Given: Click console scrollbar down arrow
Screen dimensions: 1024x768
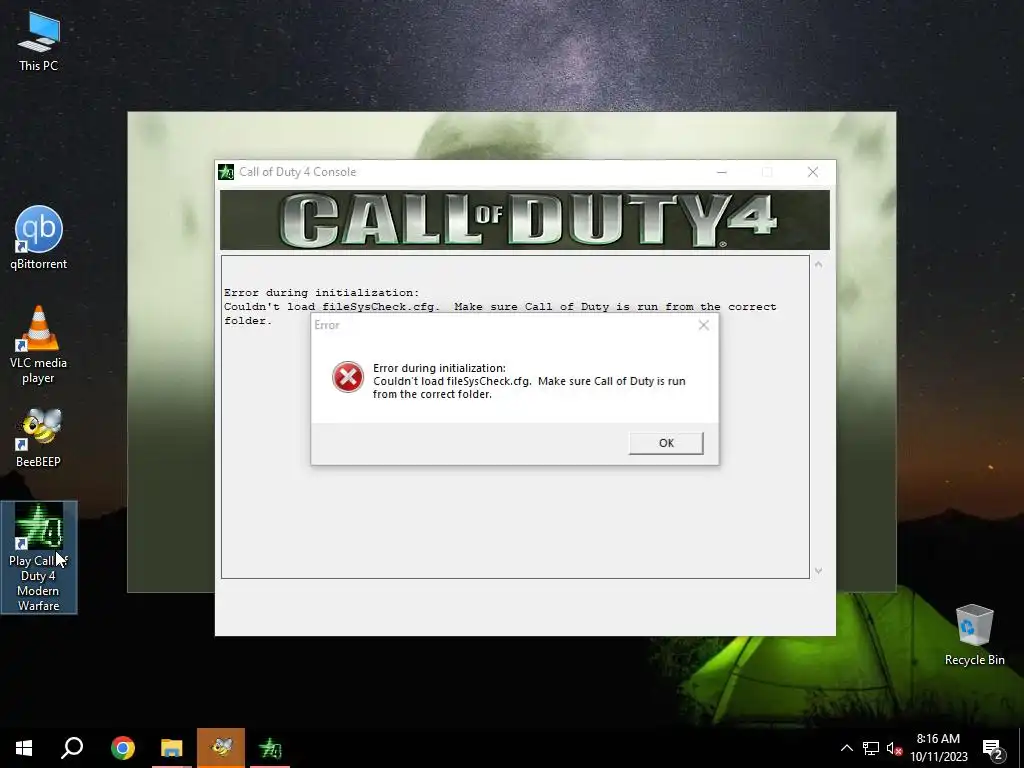Looking at the screenshot, I should click(x=818, y=571).
